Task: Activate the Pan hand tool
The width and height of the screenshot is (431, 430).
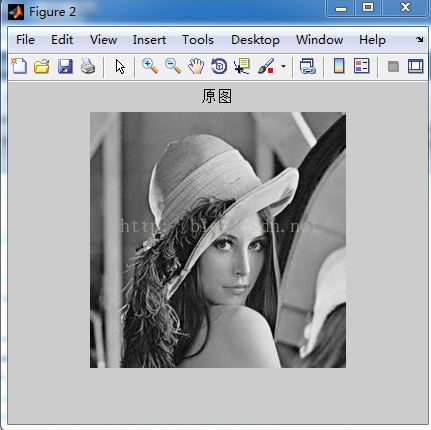Action: [196, 66]
